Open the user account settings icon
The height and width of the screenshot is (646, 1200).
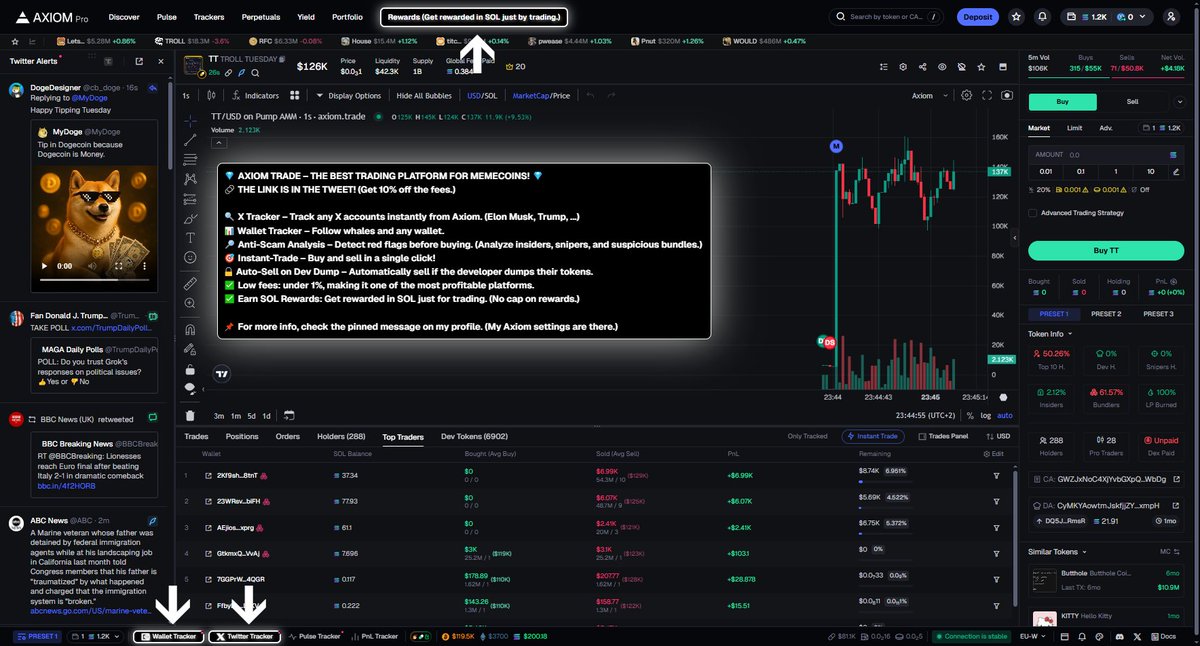[x=1171, y=17]
